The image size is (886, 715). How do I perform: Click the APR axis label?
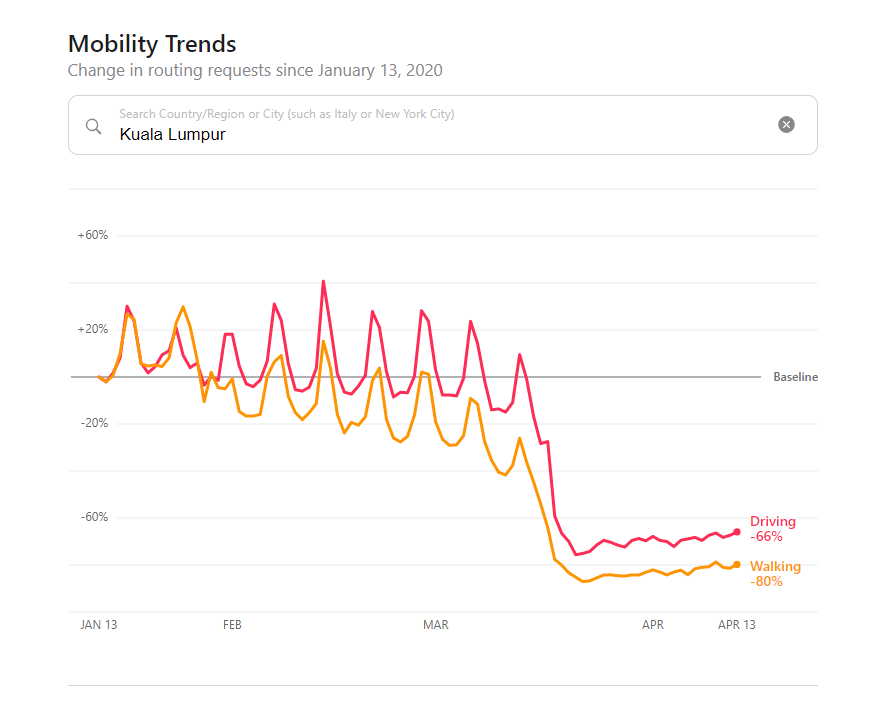(x=653, y=625)
